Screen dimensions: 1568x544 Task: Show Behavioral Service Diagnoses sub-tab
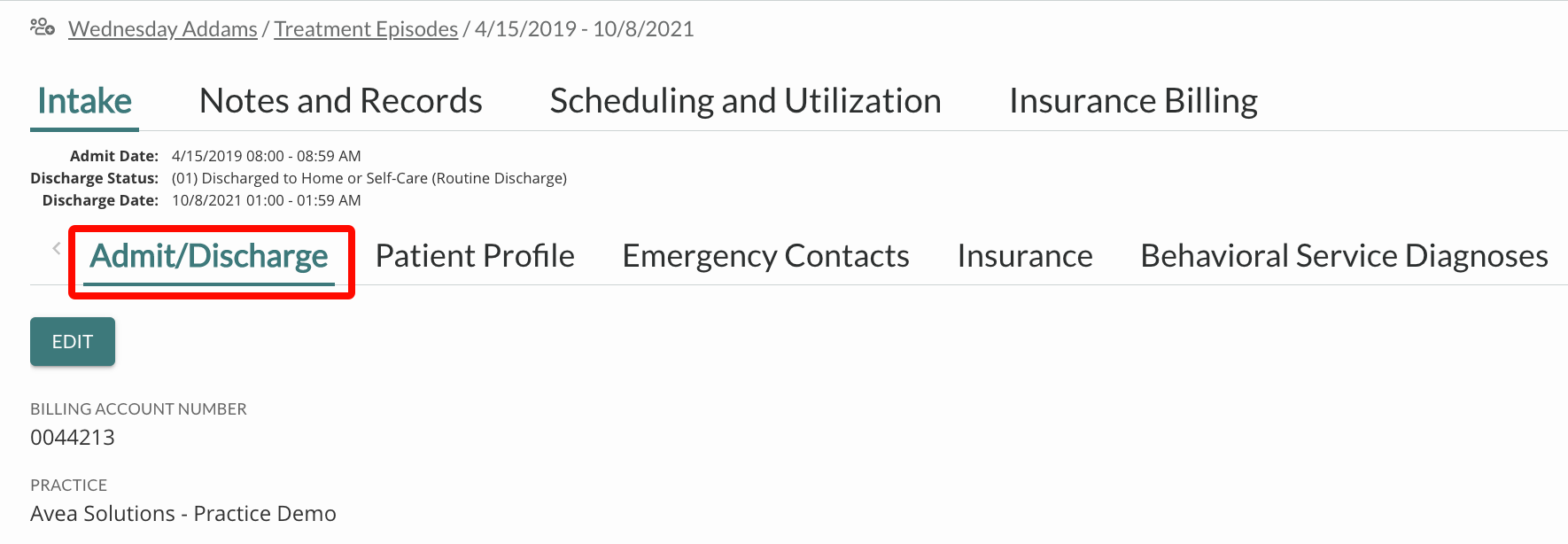click(x=1345, y=256)
